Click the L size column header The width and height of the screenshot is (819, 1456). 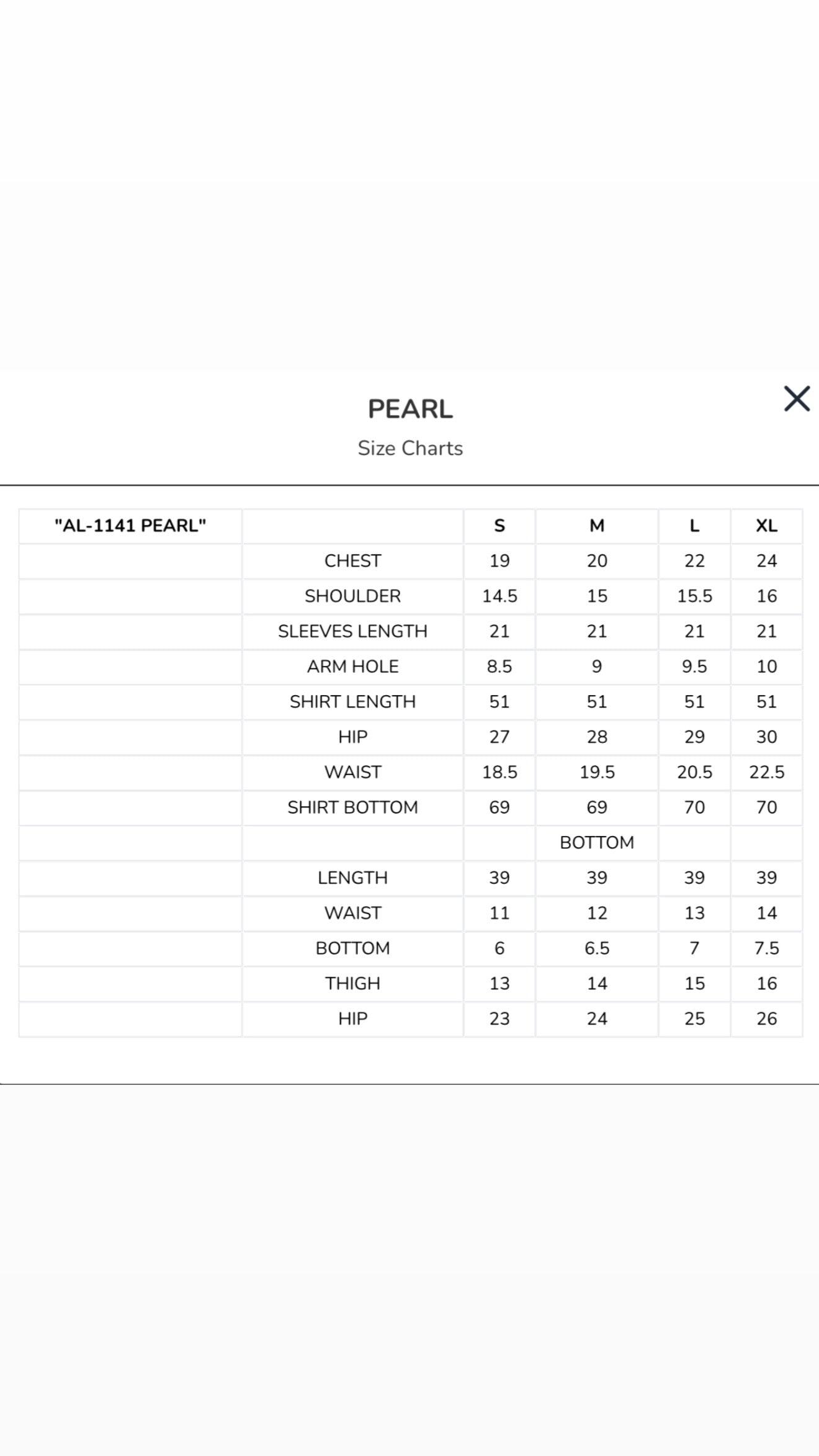(x=694, y=526)
